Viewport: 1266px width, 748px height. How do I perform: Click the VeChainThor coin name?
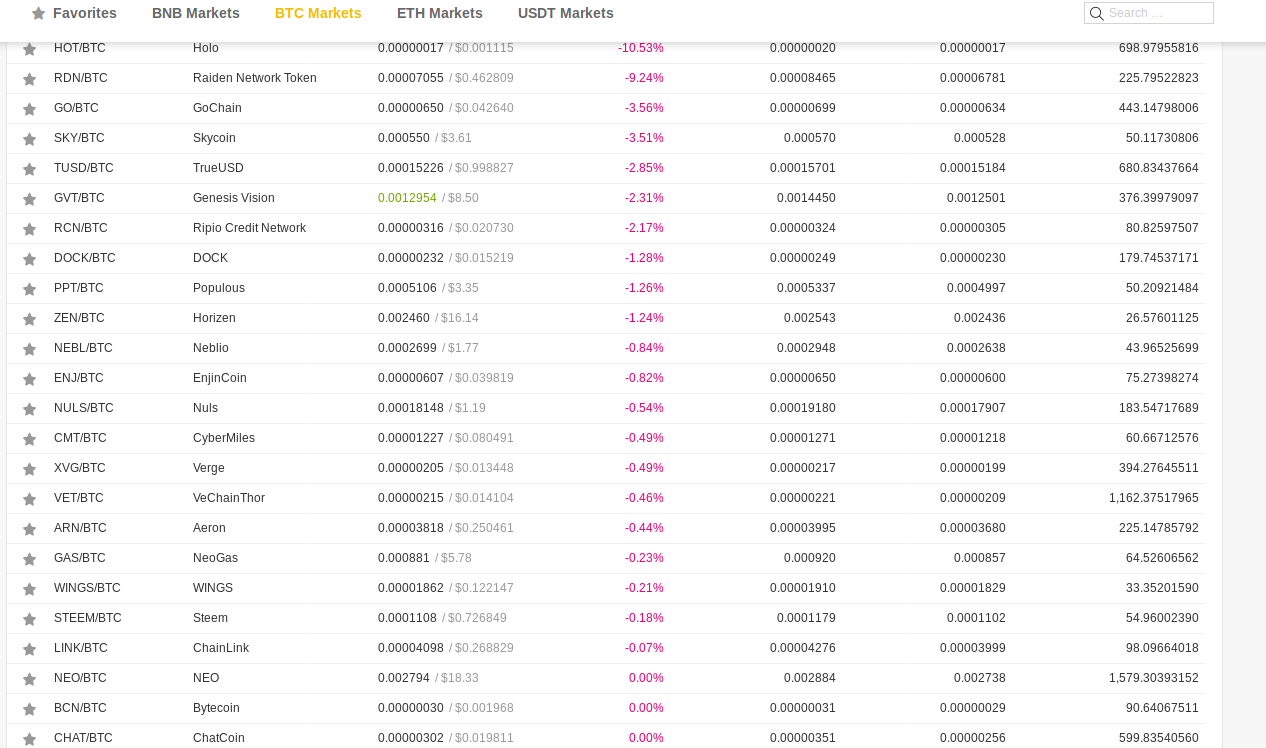[x=229, y=498]
